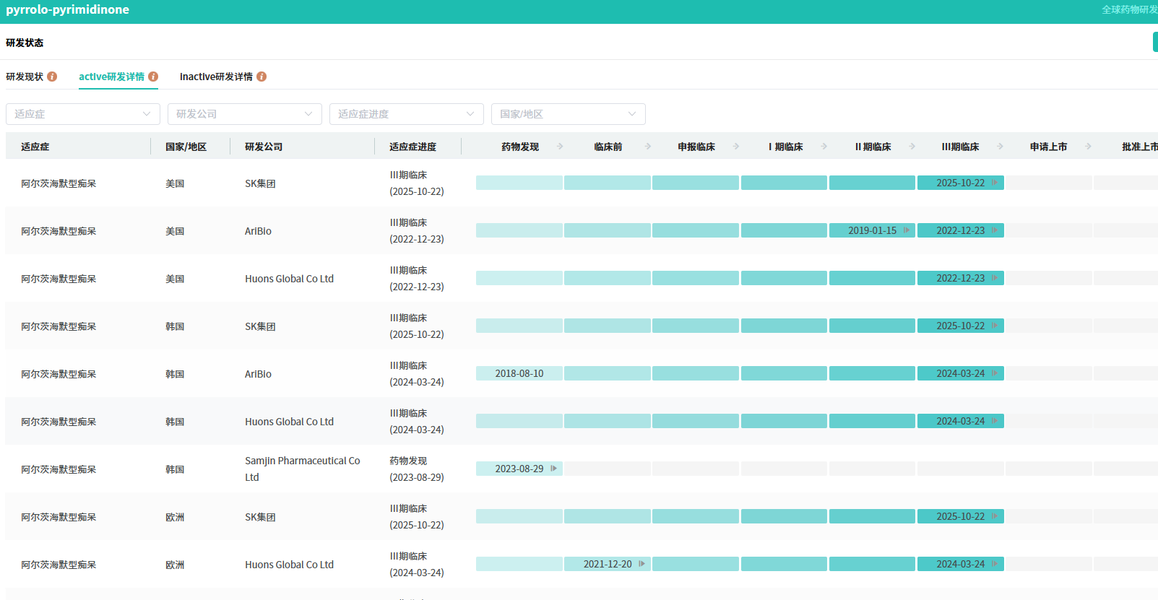Click flag icon on Samjin 2023-08-29 bar
Screen dimensions: 1158x600
pos(554,468)
